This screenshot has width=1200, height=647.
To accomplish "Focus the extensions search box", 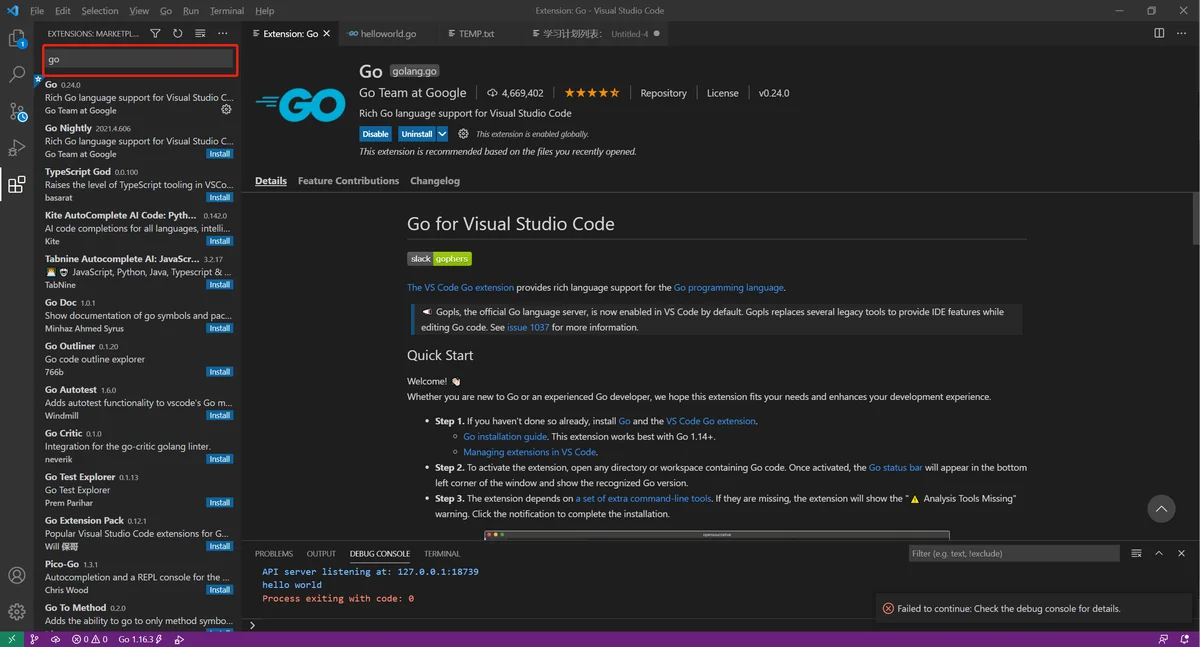I will (140, 59).
